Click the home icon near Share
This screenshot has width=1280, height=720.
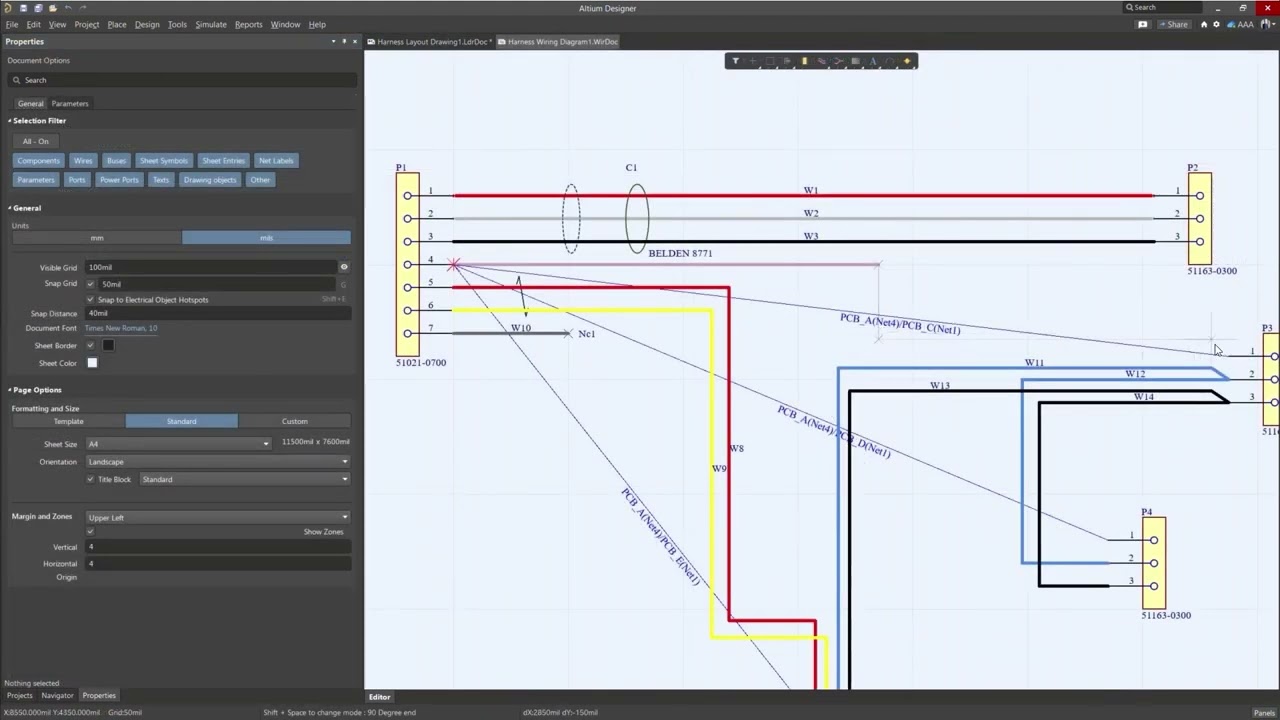[x=1204, y=24]
